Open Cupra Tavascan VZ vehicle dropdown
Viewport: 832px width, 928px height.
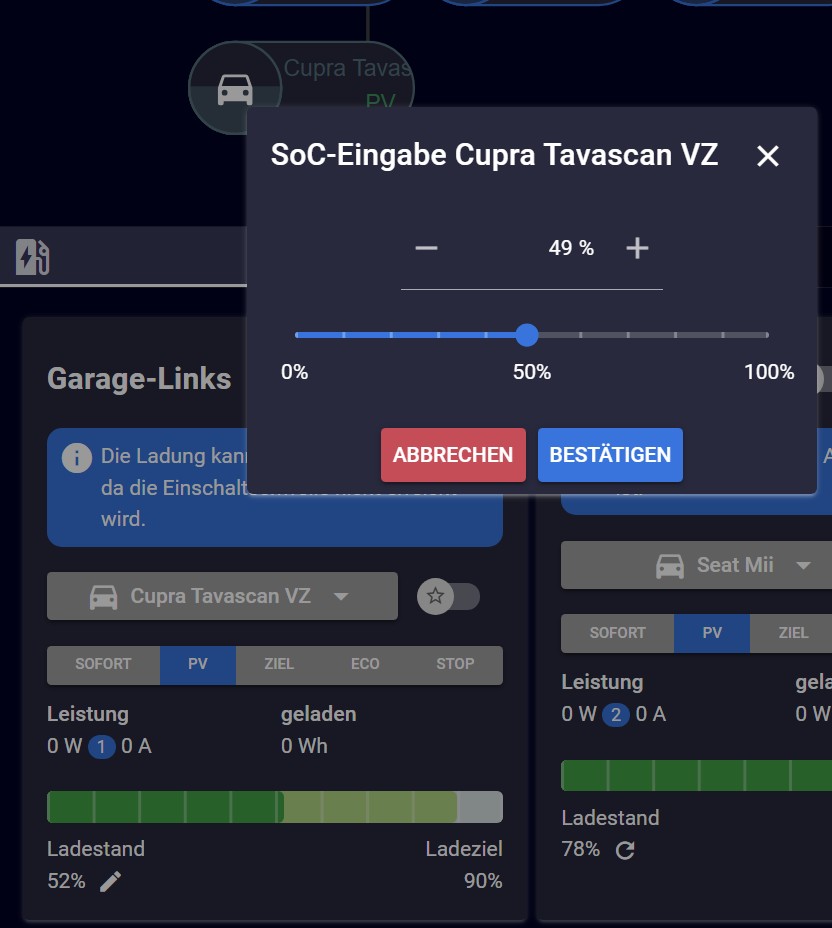222,596
